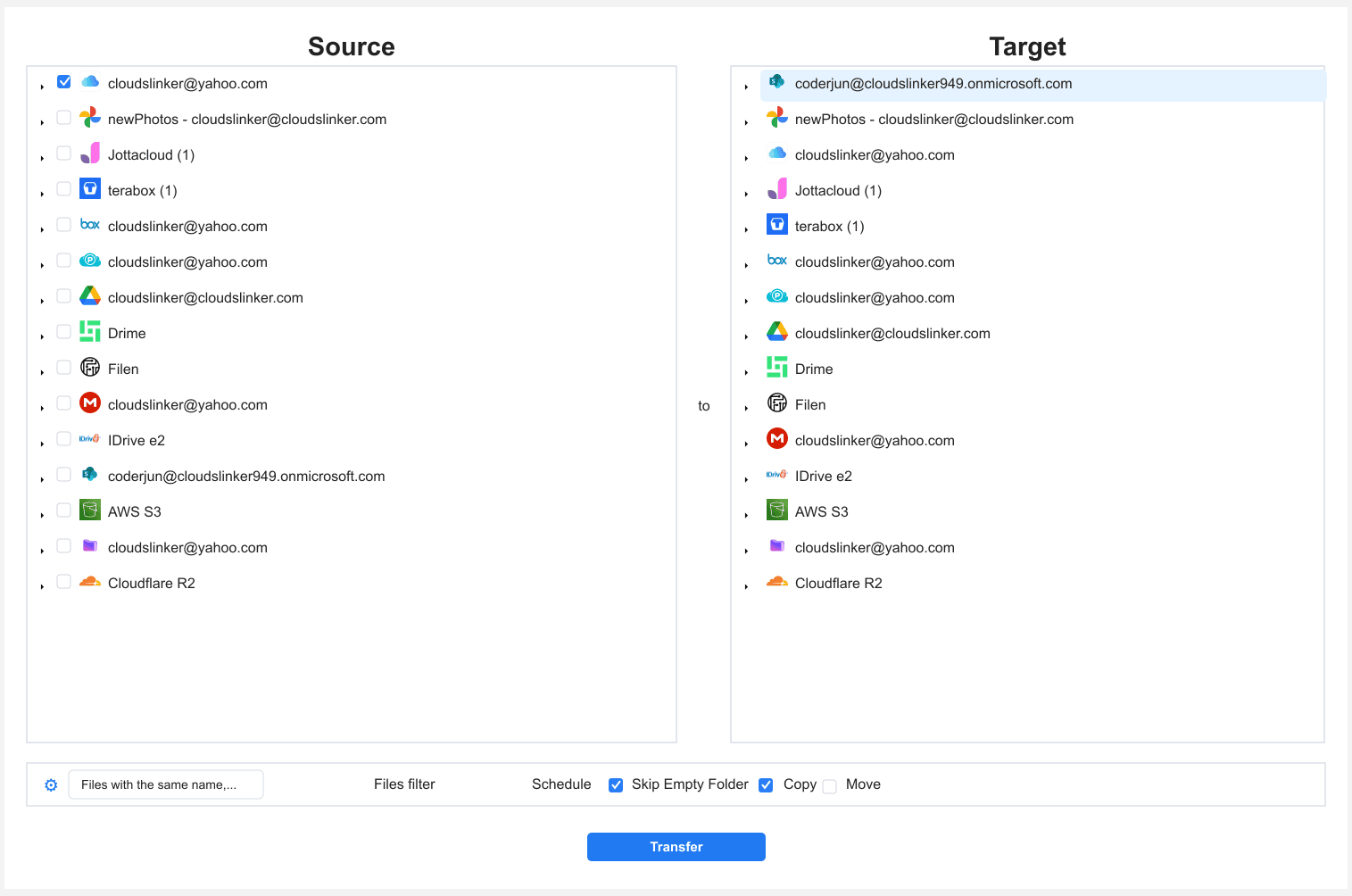Click the MEGA icon in Target
Viewport: 1352px width, 896px height.
(777, 438)
